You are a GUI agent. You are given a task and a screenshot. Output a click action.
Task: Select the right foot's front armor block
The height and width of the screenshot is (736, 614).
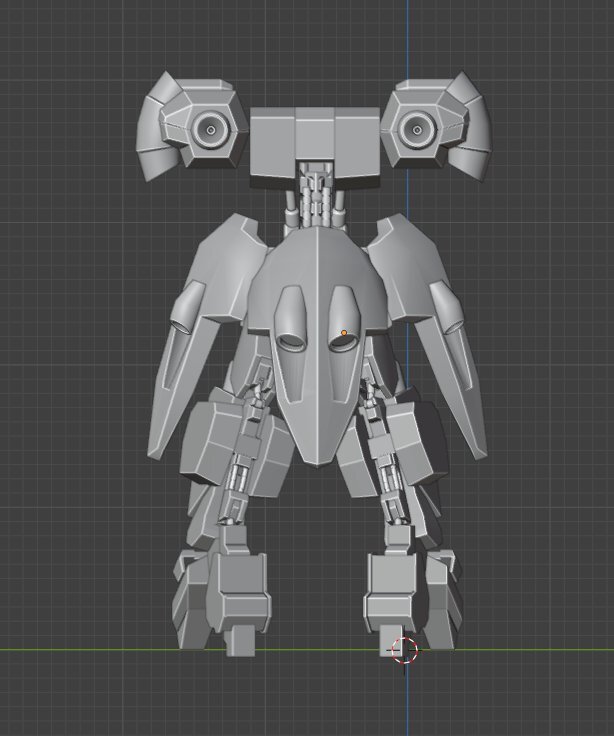[x=391, y=592]
